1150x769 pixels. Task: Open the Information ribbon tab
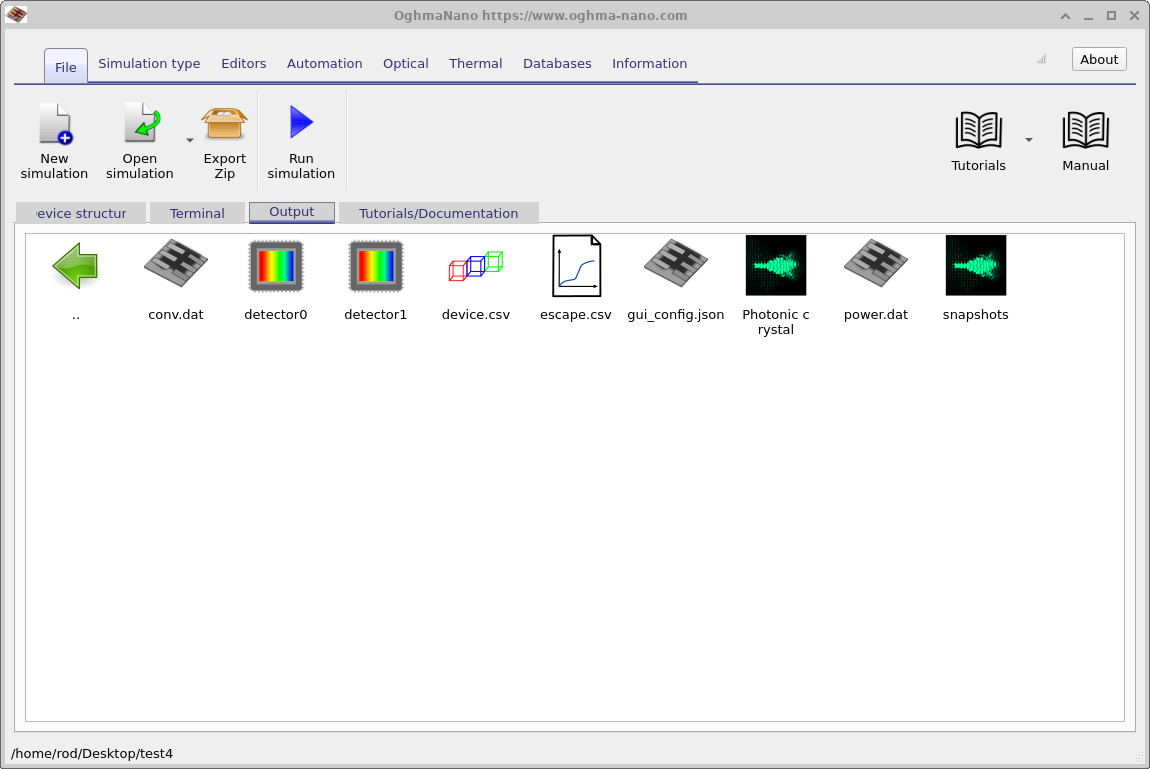point(649,64)
